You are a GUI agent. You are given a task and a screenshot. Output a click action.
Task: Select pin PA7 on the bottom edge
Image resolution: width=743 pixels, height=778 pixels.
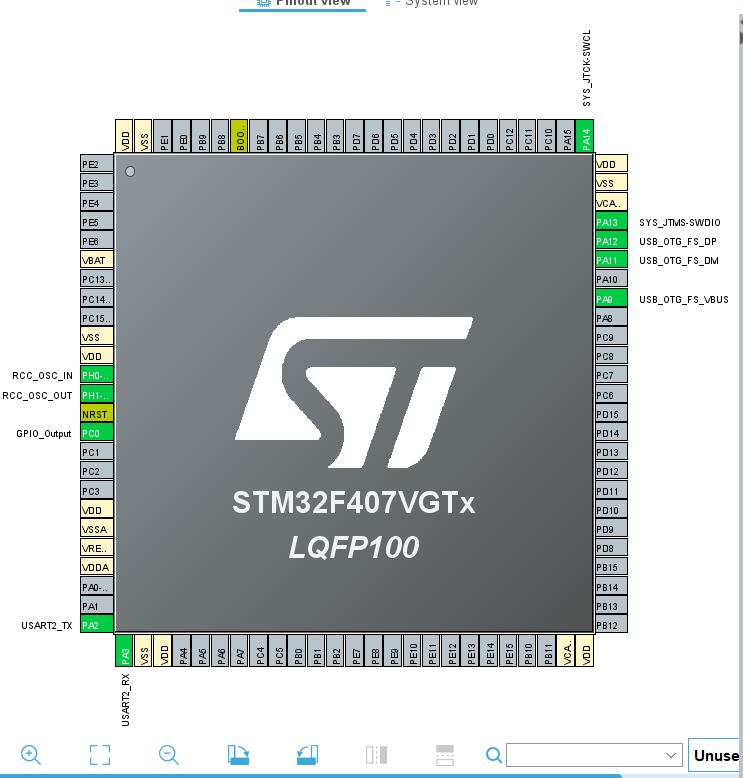[239, 651]
